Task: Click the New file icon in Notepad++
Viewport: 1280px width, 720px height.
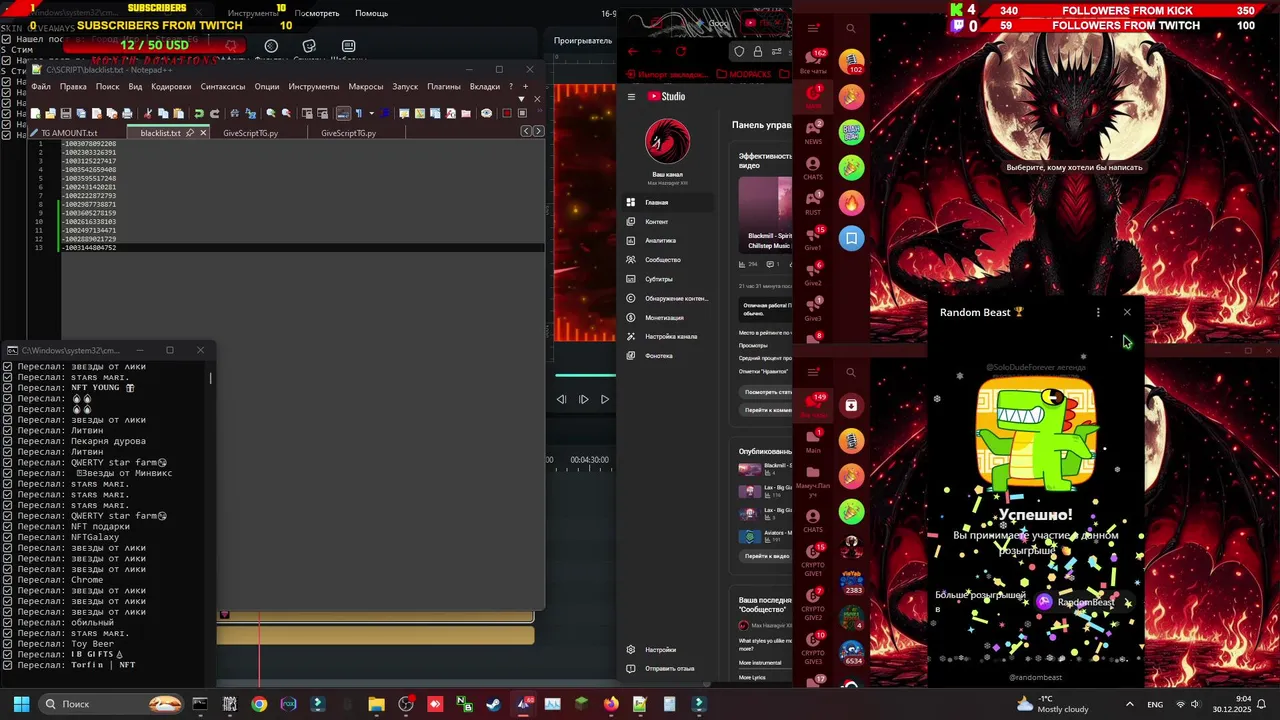Action: point(35,113)
